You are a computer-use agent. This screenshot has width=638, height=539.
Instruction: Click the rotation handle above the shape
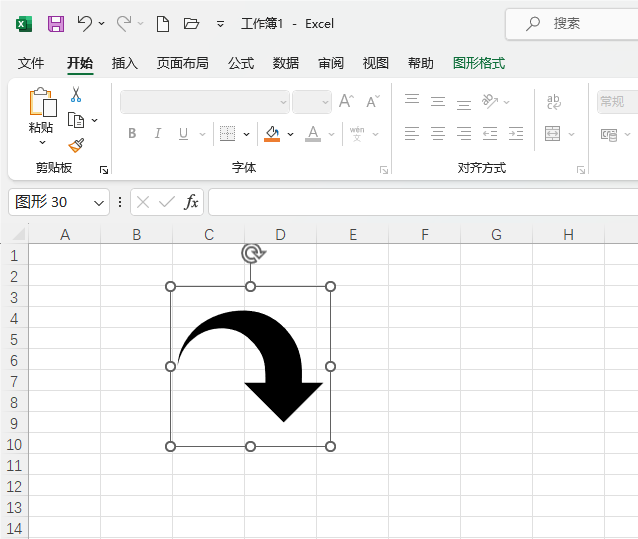coord(252,254)
